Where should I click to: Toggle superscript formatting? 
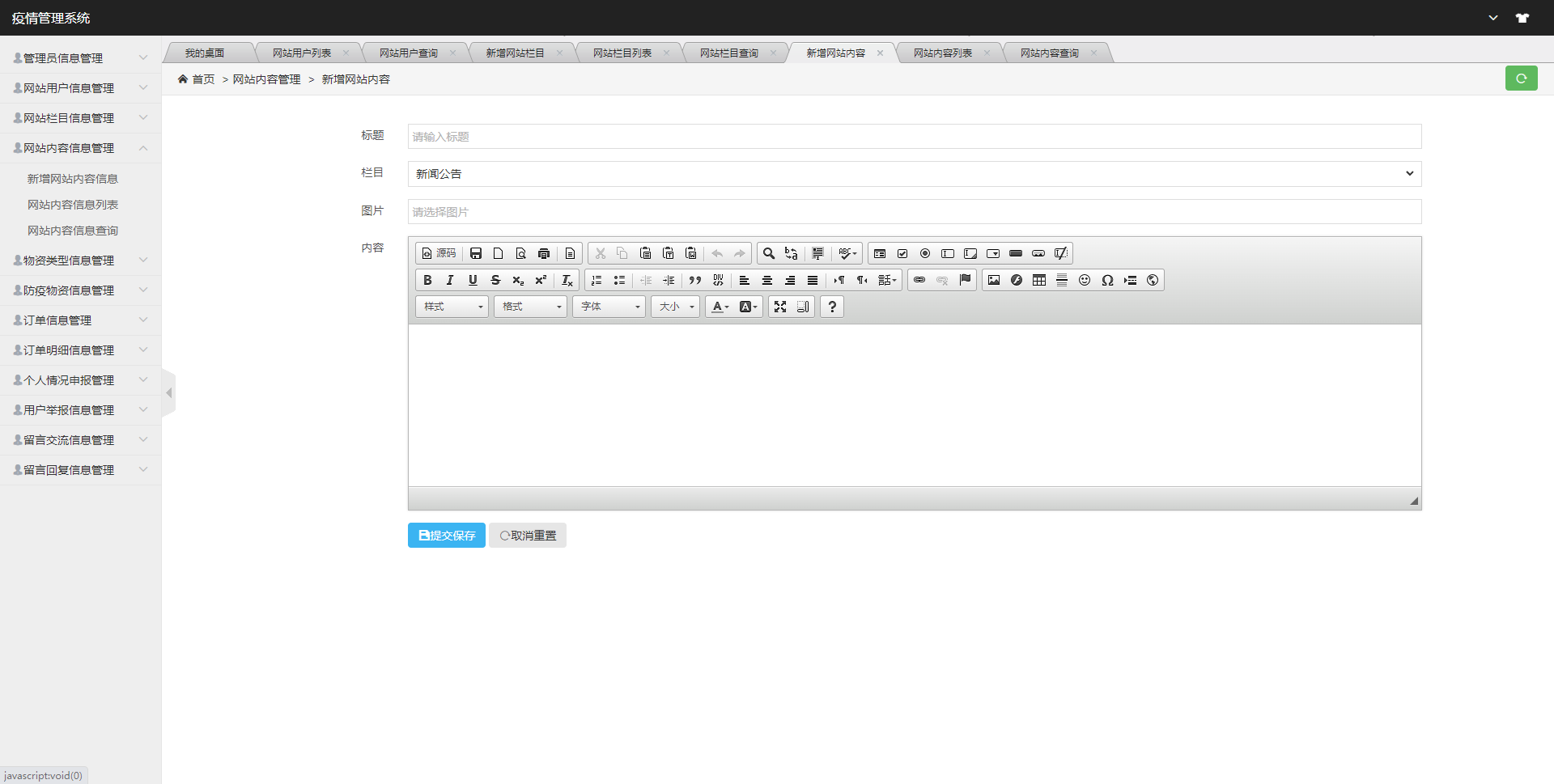tap(541, 280)
